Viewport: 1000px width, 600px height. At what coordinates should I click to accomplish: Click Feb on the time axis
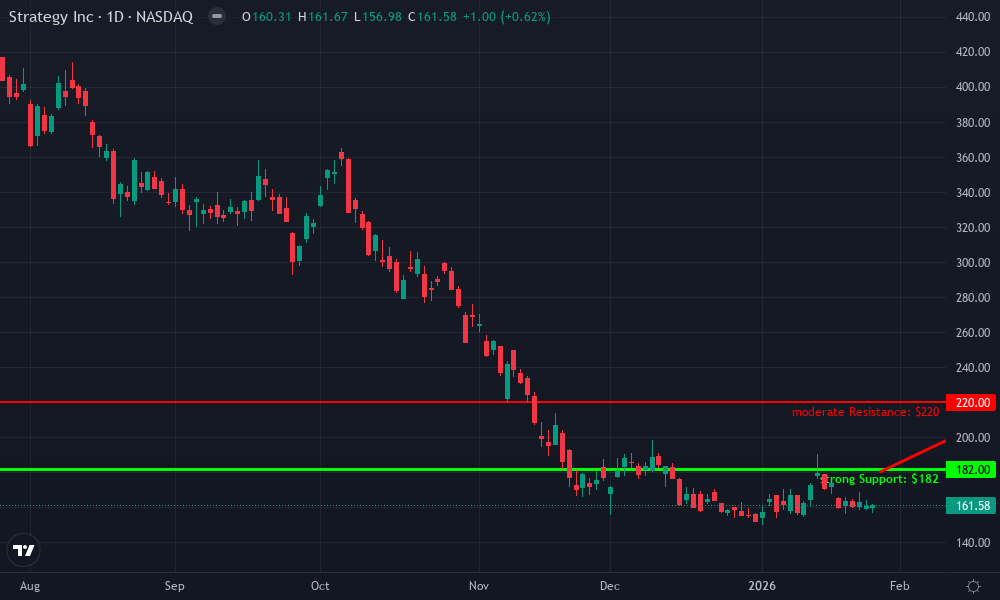coord(899,586)
